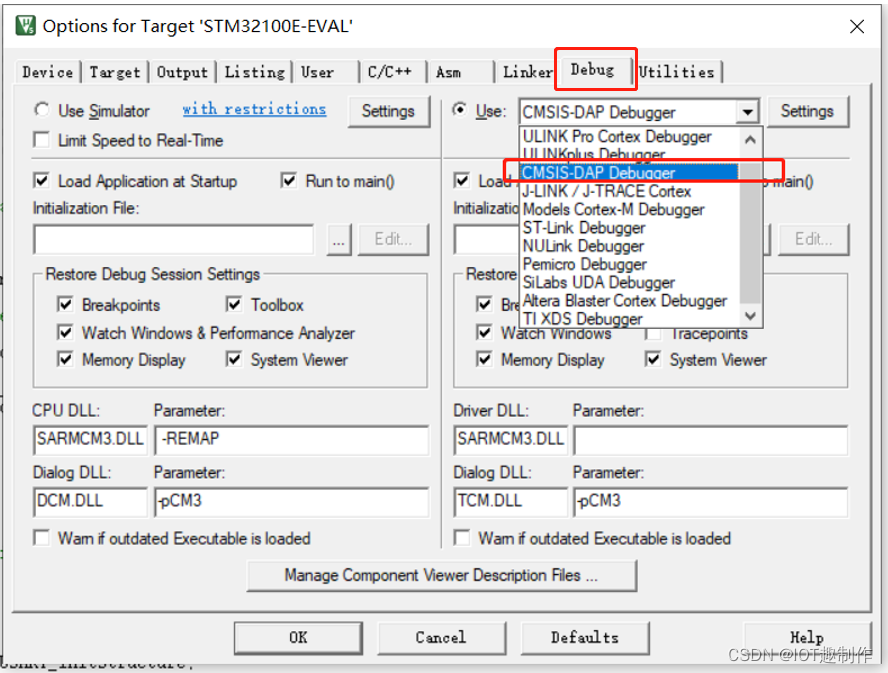Click the simulator Initialization File field
The height and width of the screenshot is (673, 888).
(173, 240)
